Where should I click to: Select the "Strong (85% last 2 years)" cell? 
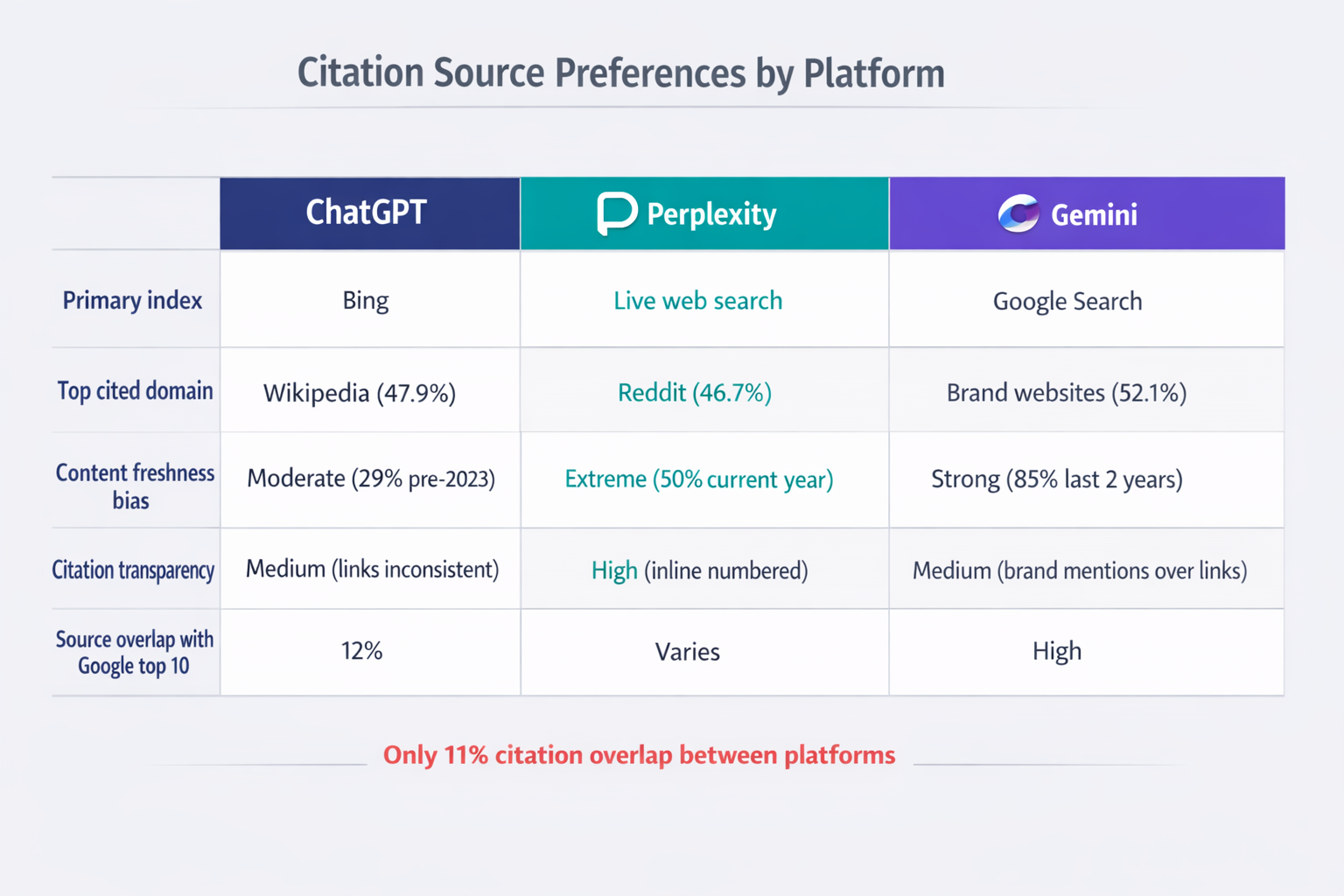pyautogui.click(x=1056, y=479)
